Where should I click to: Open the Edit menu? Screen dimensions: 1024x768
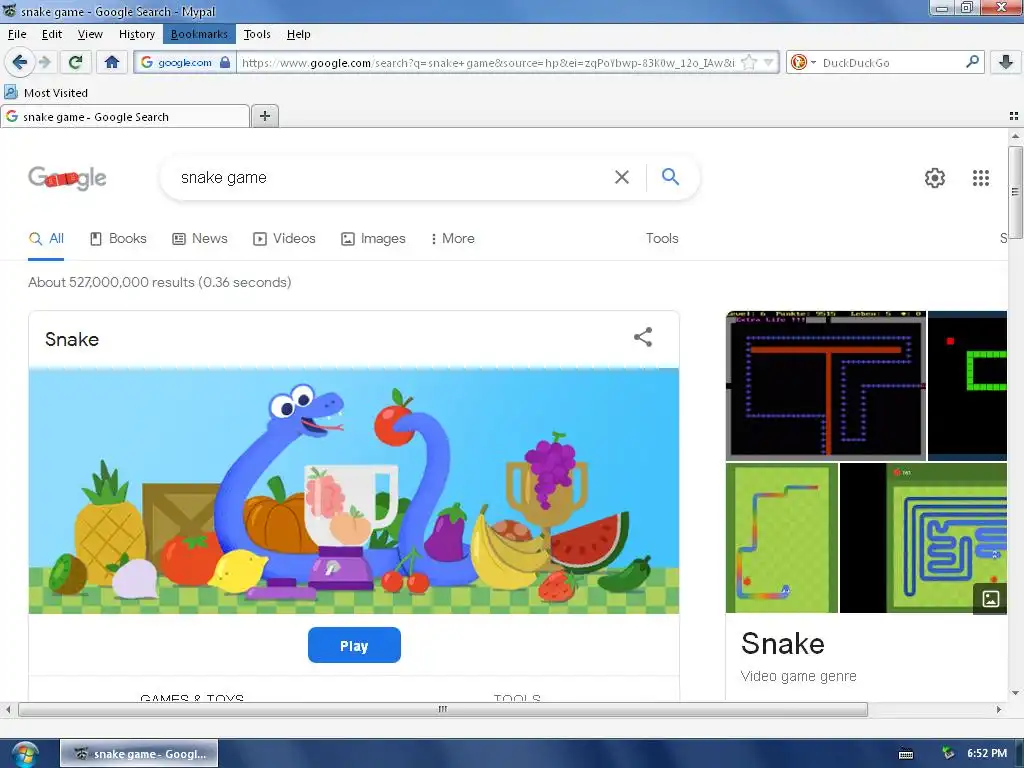[x=52, y=34]
